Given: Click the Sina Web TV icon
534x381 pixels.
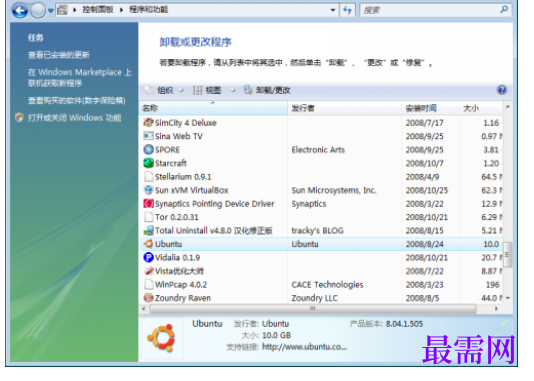Looking at the screenshot, I should [x=148, y=136].
